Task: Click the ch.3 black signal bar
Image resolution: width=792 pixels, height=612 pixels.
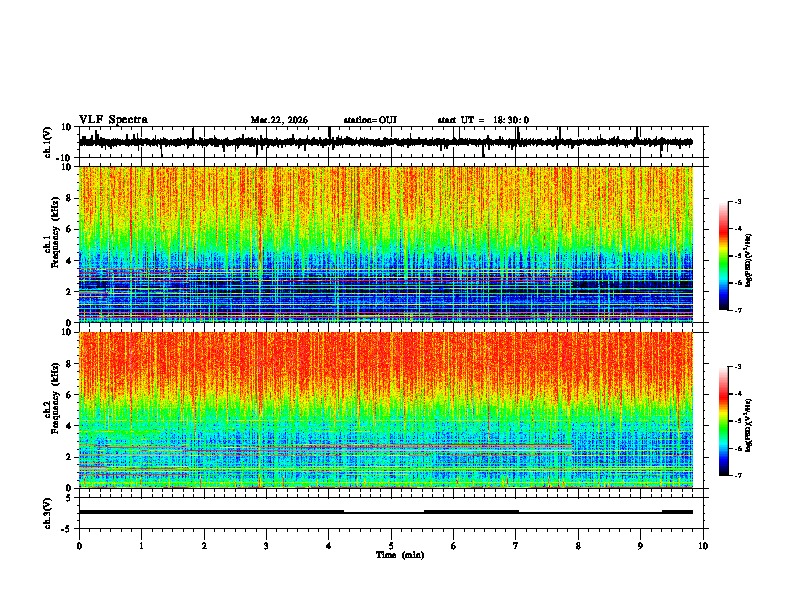Action: click(385, 512)
